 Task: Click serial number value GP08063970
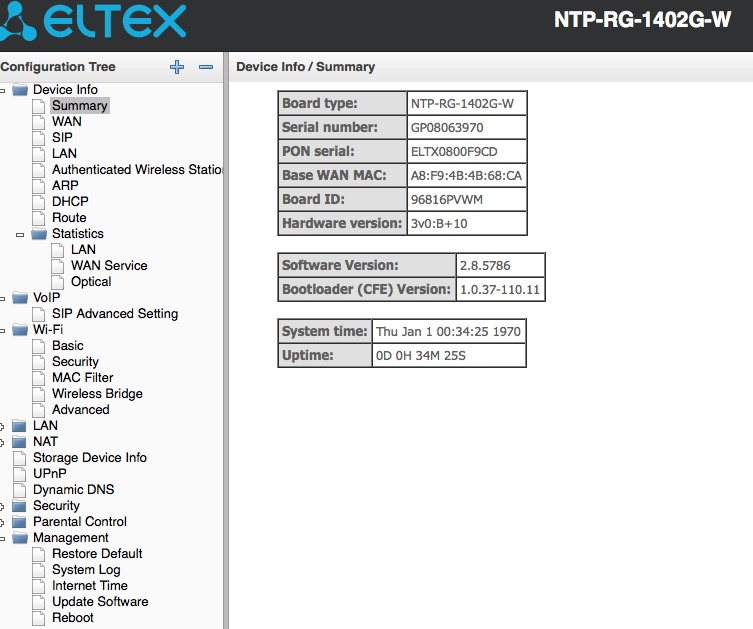pos(447,128)
